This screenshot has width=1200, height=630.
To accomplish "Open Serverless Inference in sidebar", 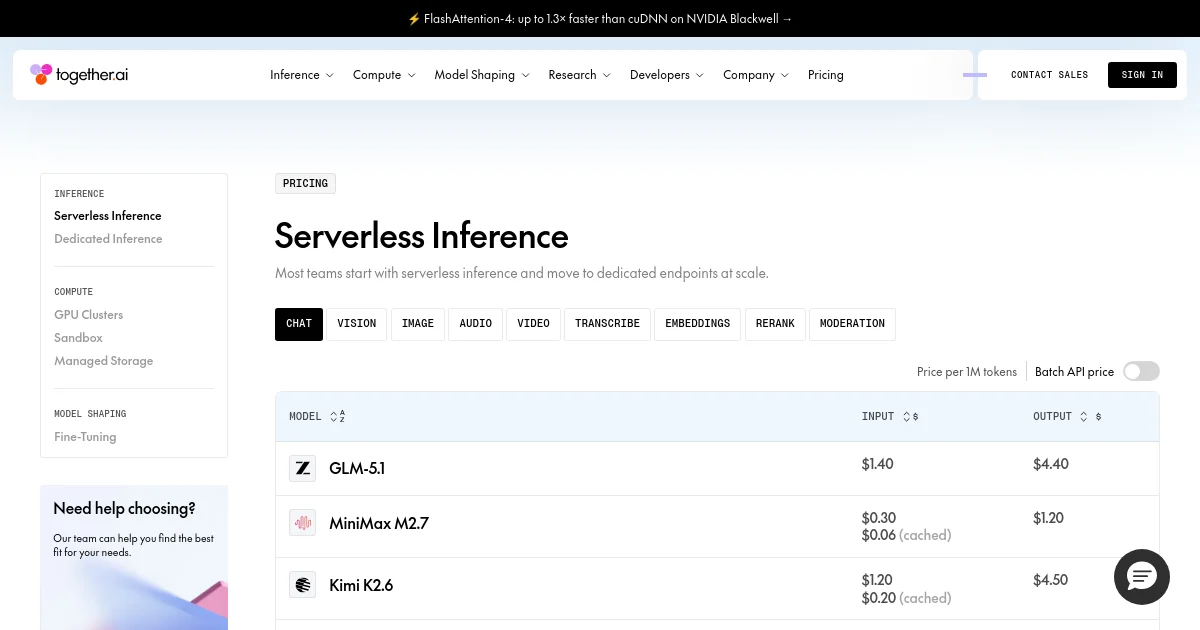I will (108, 216).
